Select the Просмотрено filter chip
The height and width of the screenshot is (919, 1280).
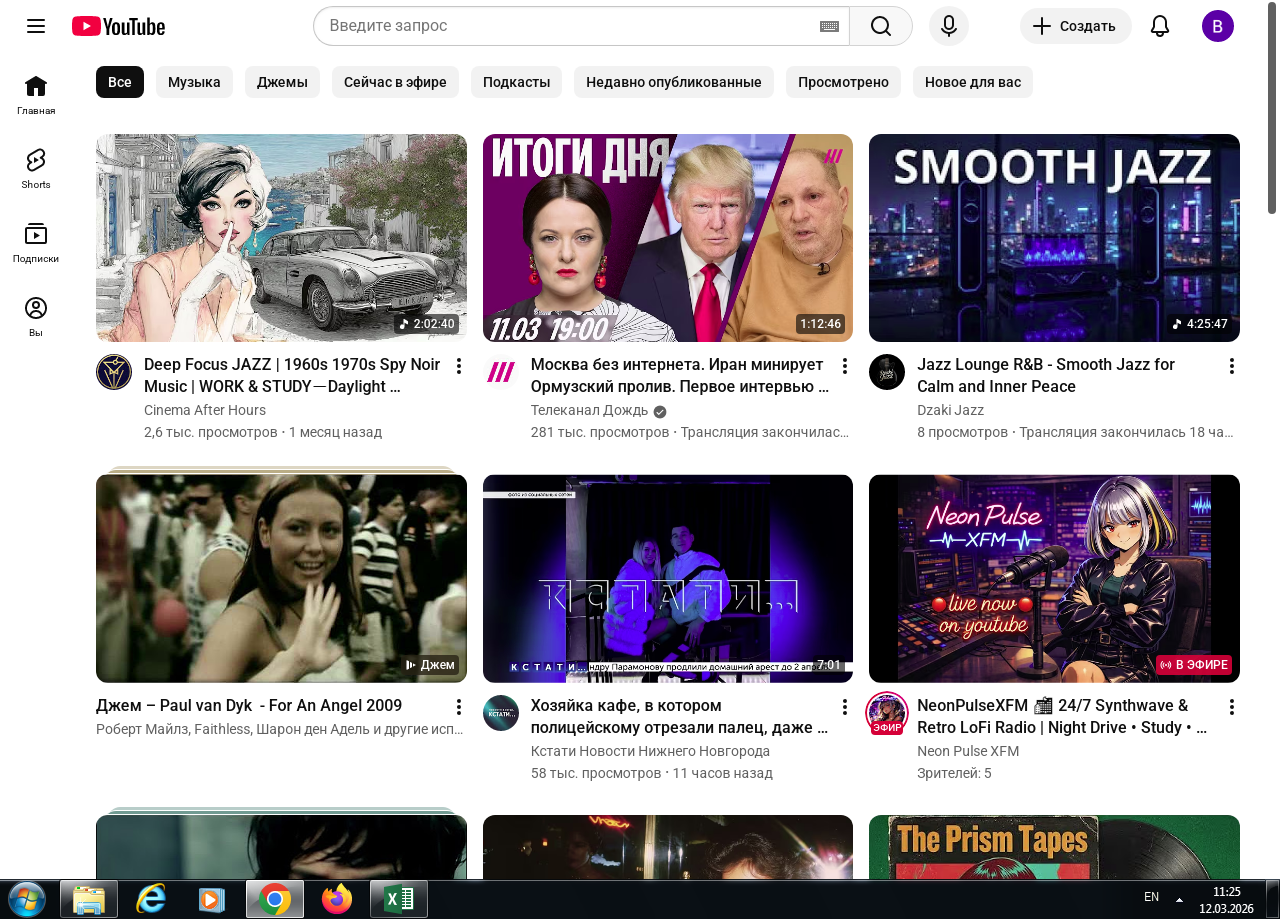point(843,82)
